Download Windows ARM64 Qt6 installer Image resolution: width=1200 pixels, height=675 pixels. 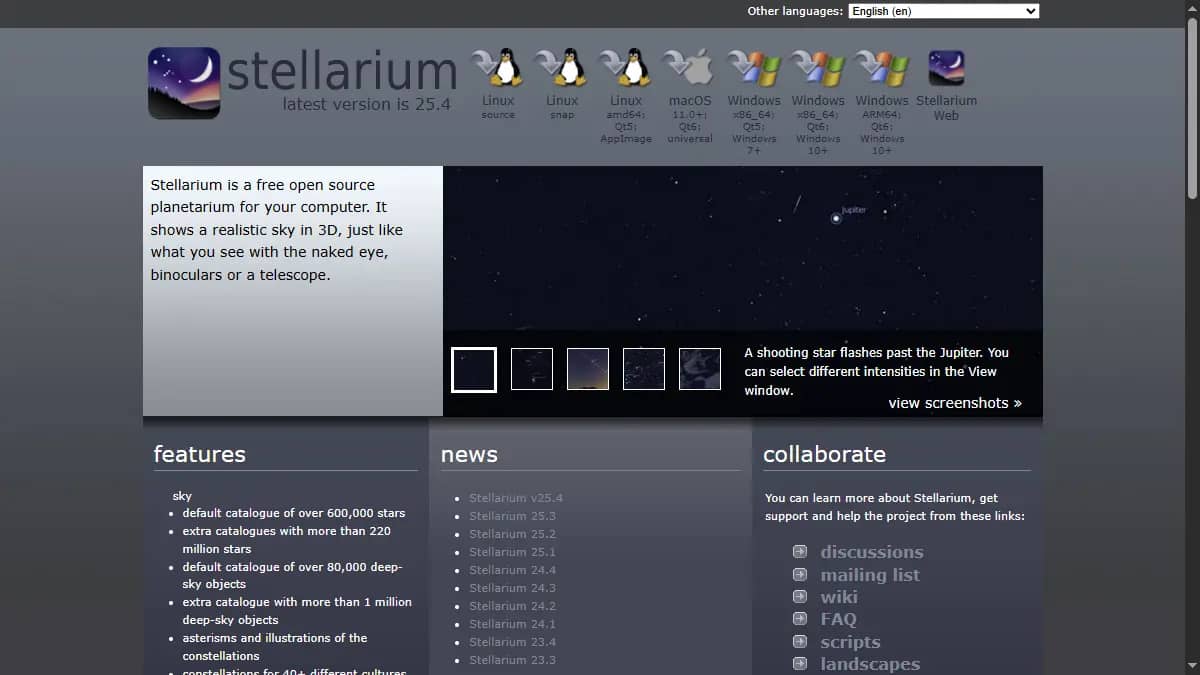click(x=882, y=102)
